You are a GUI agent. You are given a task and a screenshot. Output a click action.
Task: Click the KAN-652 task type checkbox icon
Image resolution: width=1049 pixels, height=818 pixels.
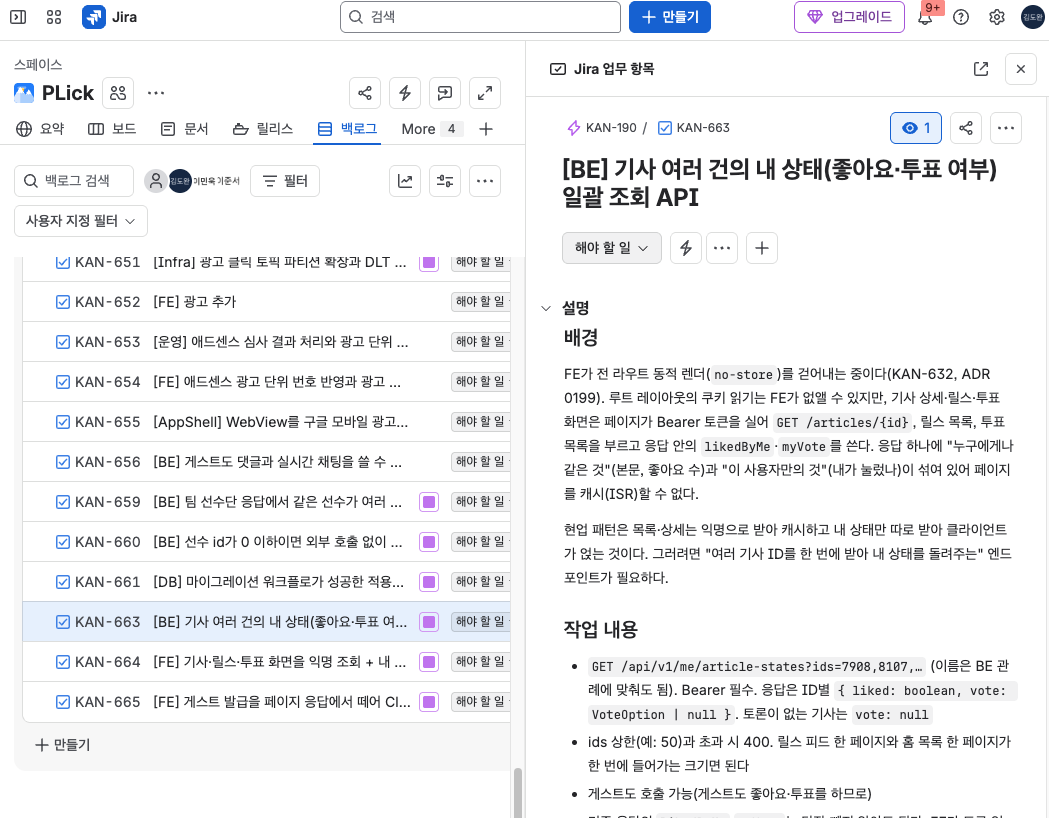click(x=63, y=302)
